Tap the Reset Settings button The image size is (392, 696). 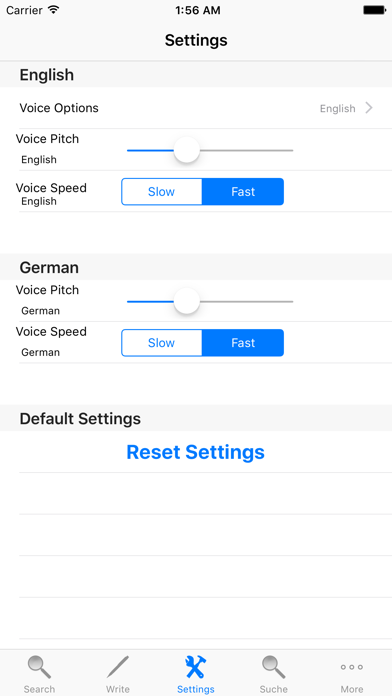click(x=195, y=452)
